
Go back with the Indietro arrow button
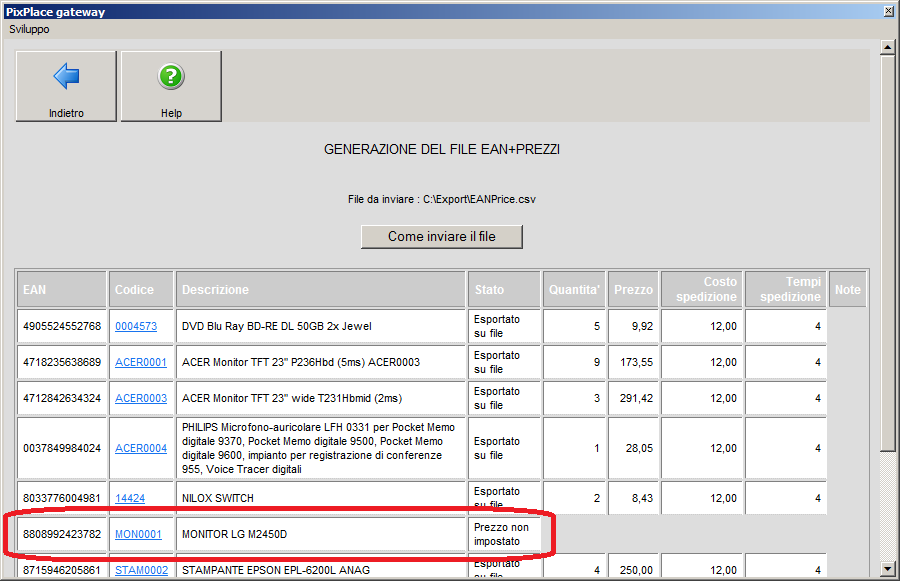point(66,86)
